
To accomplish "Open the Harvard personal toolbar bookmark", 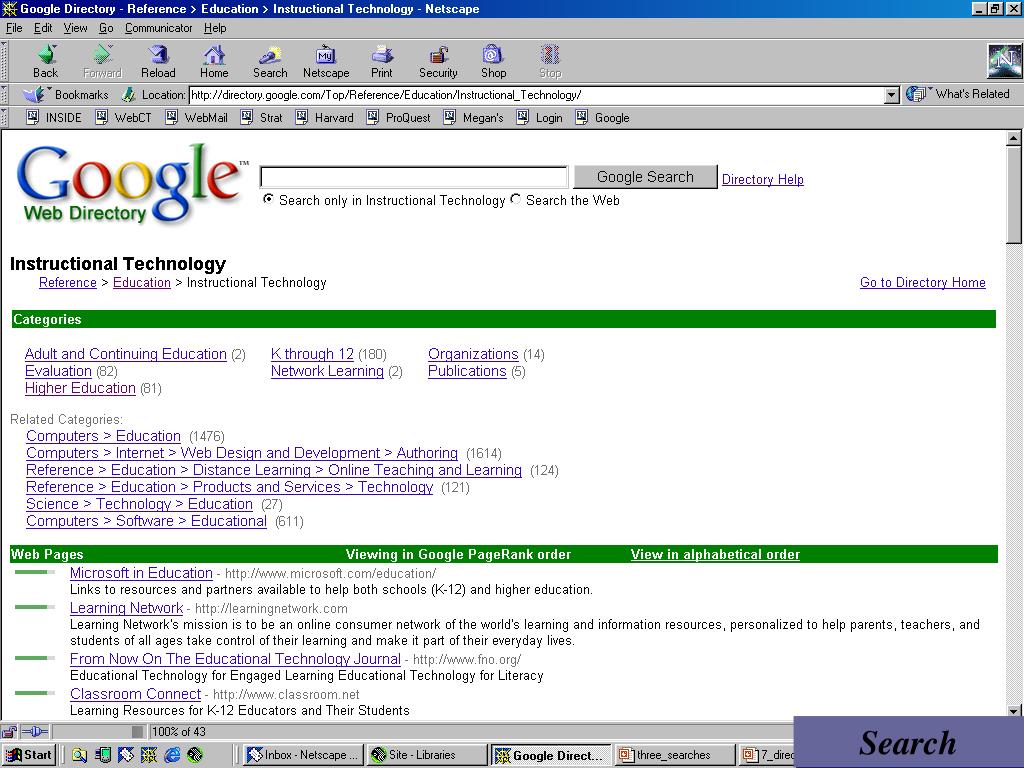I will (324, 118).
